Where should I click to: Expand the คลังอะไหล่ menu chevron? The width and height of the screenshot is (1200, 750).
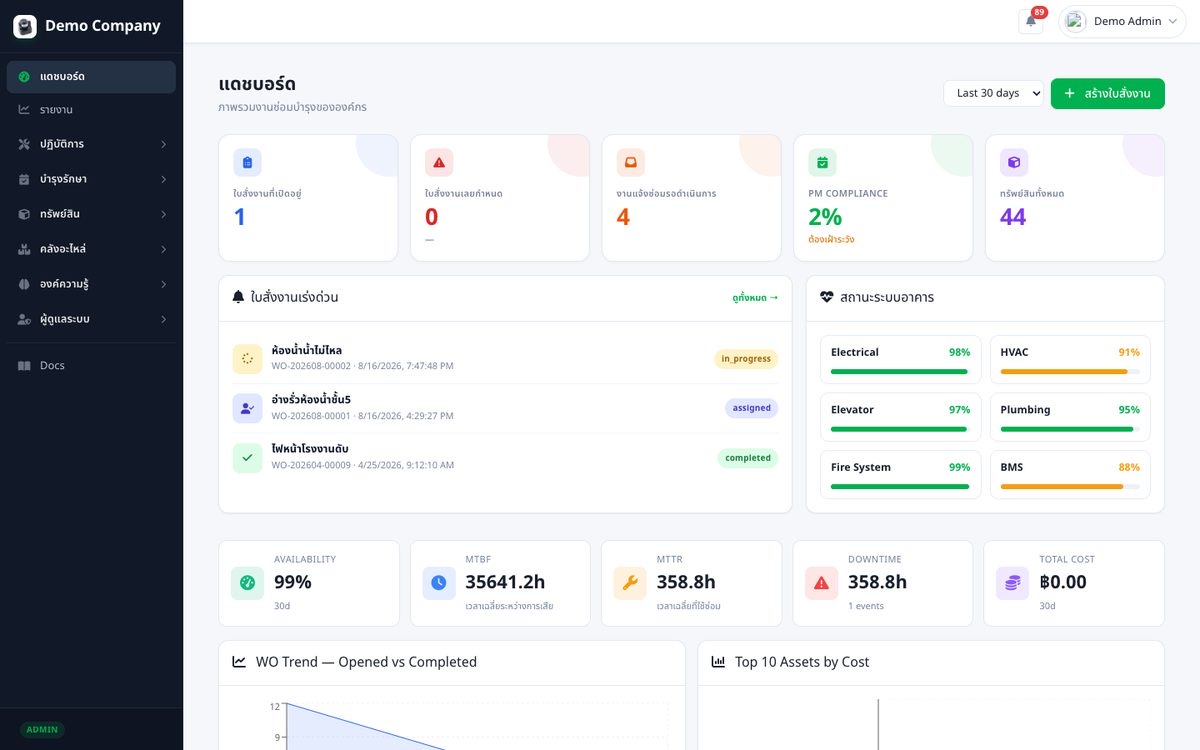(164, 249)
